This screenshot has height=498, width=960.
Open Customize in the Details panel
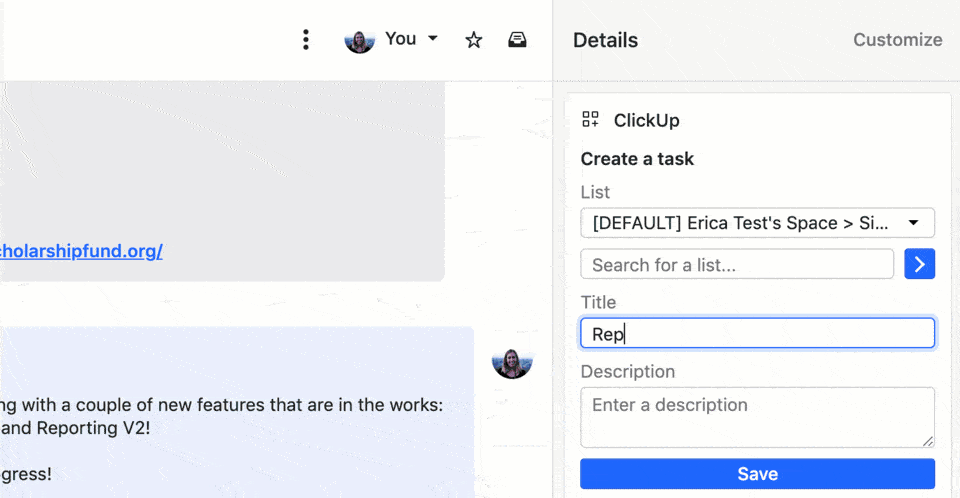[x=897, y=40]
